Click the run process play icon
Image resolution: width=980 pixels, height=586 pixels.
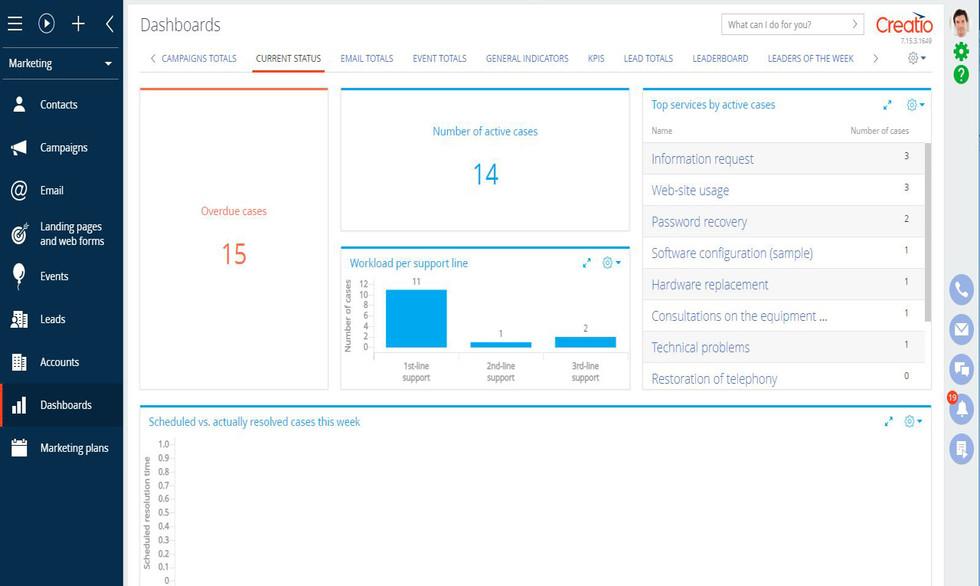[x=45, y=23]
